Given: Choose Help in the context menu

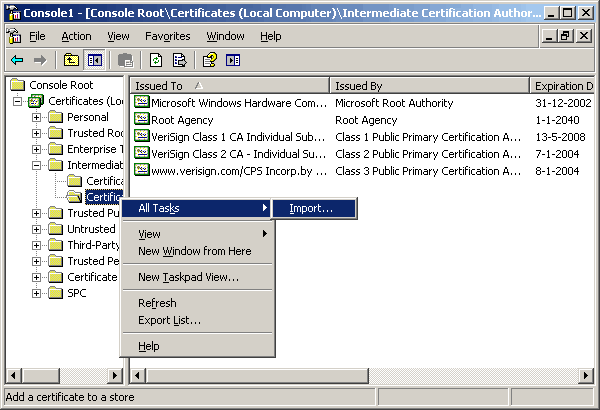Looking at the screenshot, I should (x=197, y=346).
